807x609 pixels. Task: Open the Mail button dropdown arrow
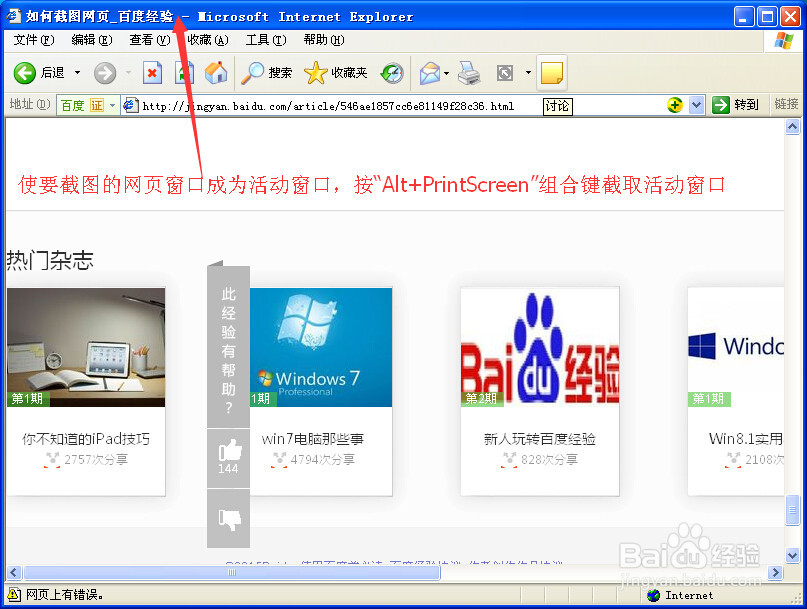point(447,73)
